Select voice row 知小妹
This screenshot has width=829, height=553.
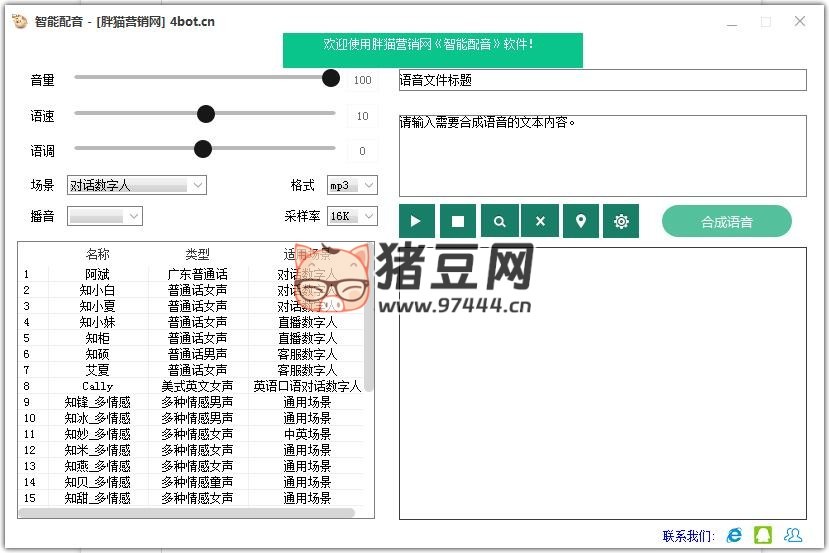coord(191,322)
